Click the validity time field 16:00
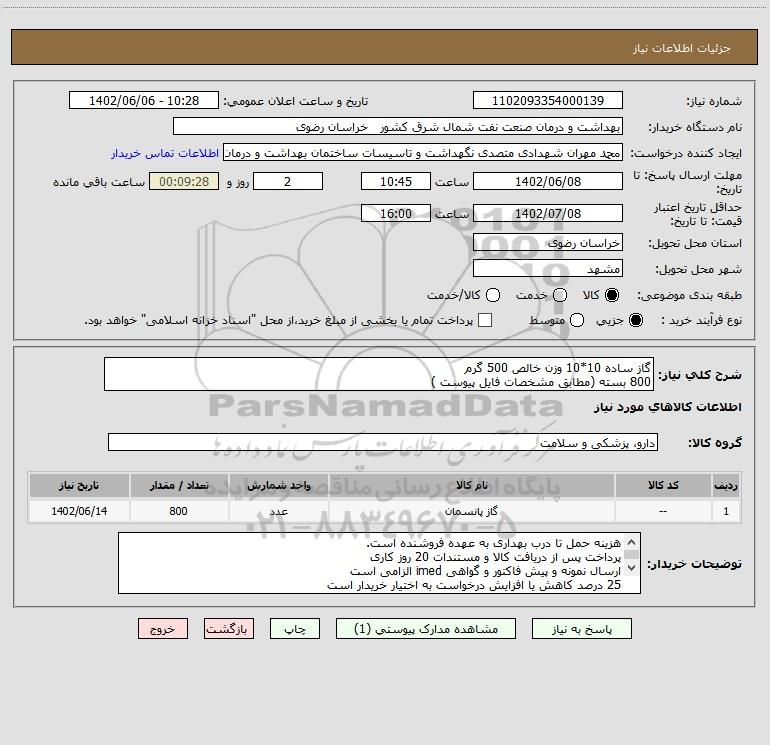This screenshot has height=745, width=770. (x=396, y=213)
